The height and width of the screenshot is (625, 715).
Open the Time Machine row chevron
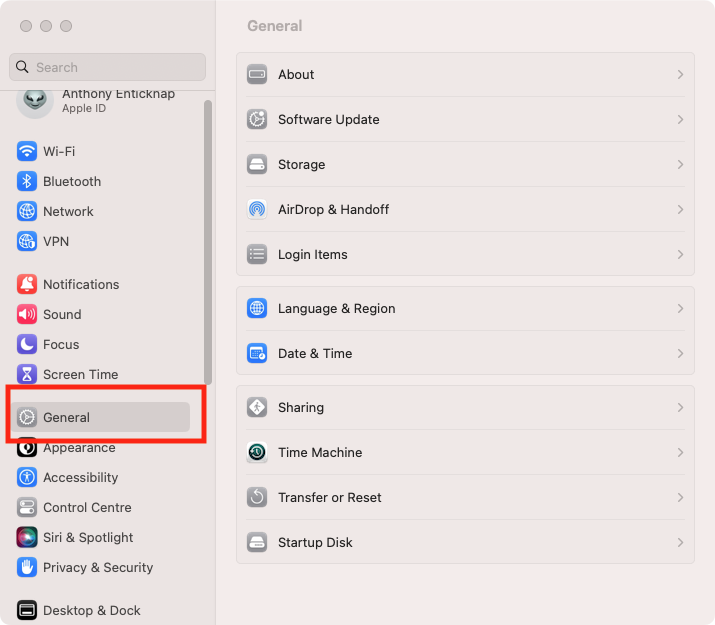680,453
